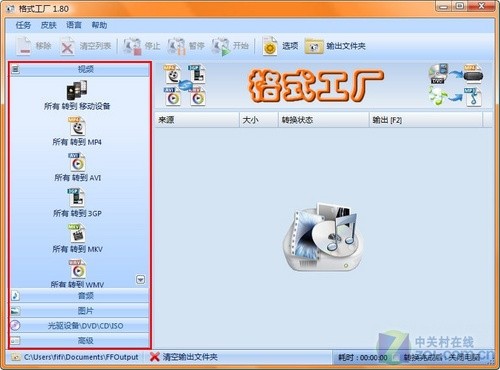Sort by the 大小 column header

point(259,120)
